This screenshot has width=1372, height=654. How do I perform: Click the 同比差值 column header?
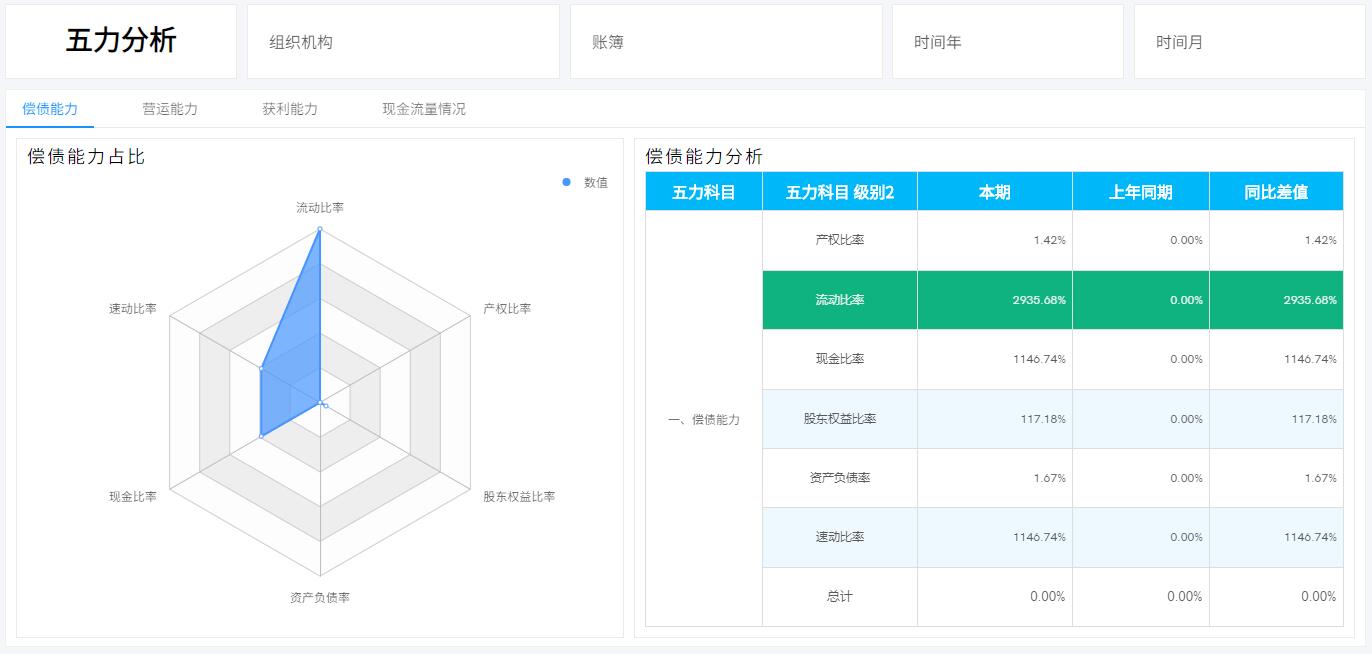point(1276,191)
